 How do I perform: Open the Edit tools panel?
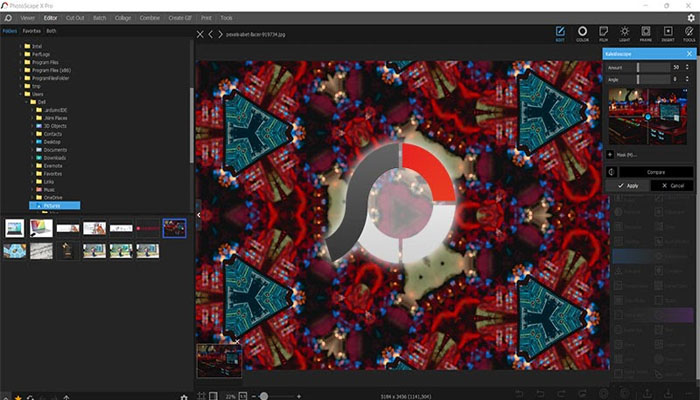pyautogui.click(x=560, y=33)
